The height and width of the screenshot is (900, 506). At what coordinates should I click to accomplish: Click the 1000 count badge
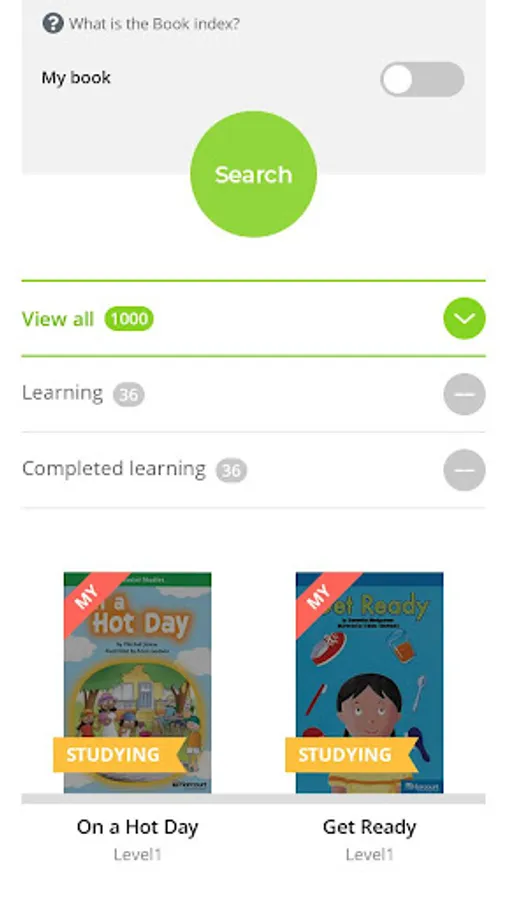coord(129,319)
